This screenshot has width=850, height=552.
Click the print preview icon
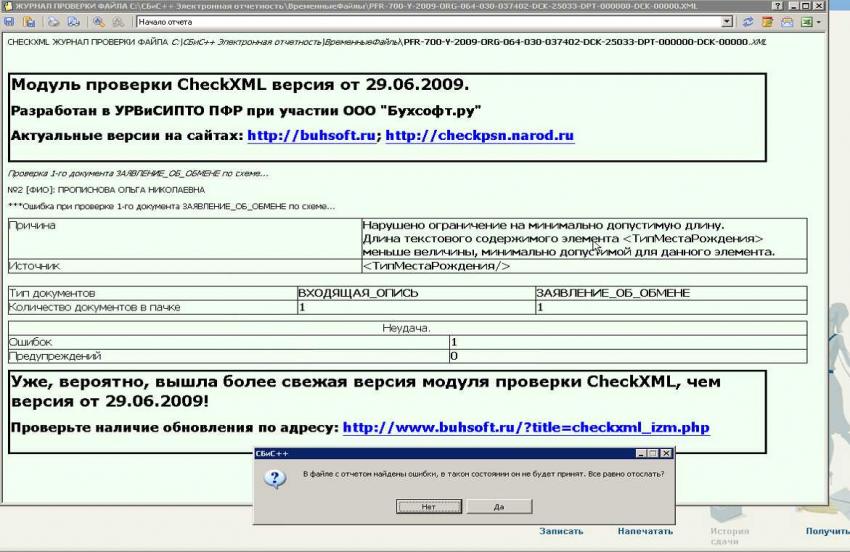click(x=73, y=21)
